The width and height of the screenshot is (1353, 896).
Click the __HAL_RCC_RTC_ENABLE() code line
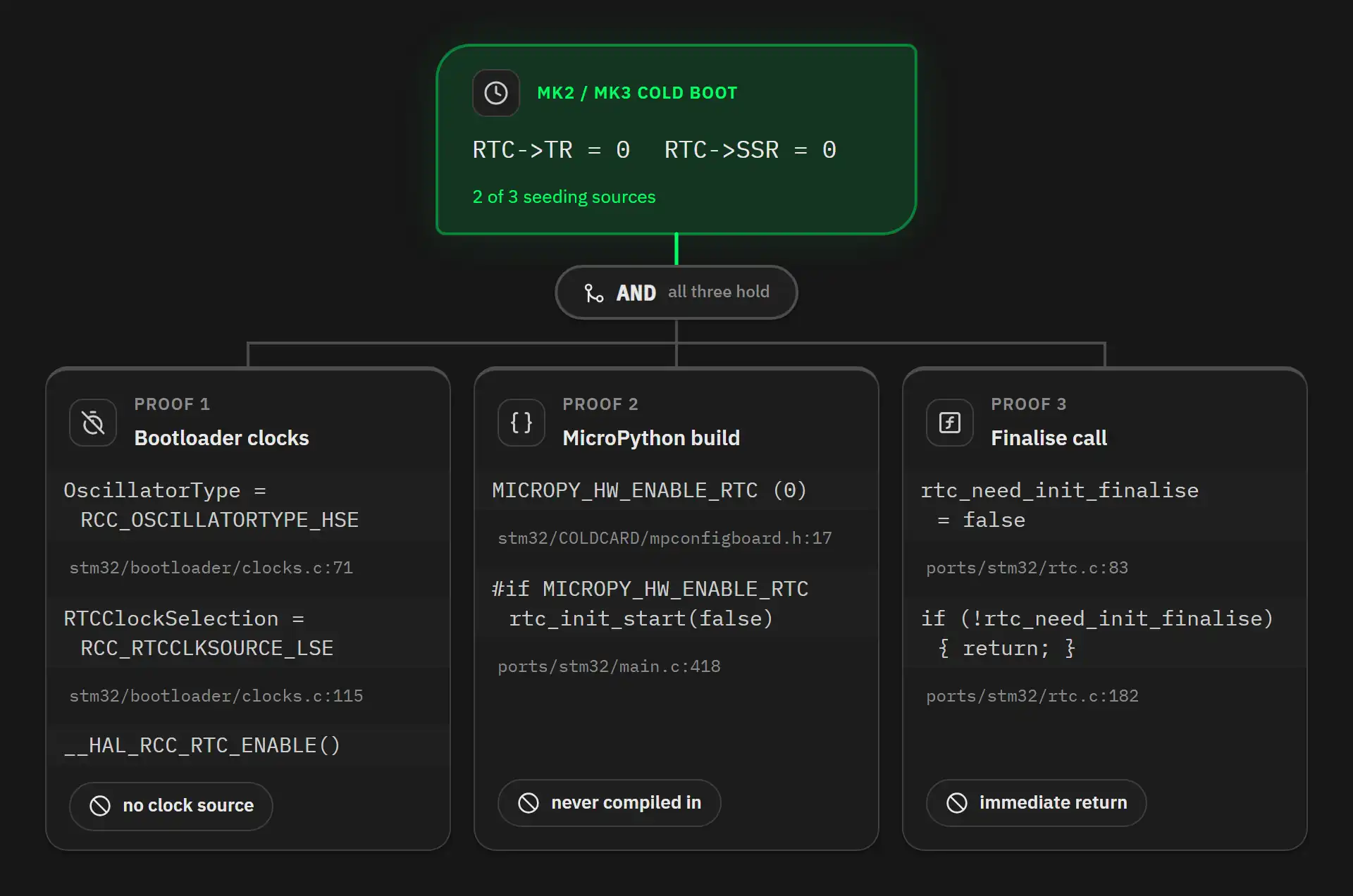pyautogui.click(x=248, y=745)
